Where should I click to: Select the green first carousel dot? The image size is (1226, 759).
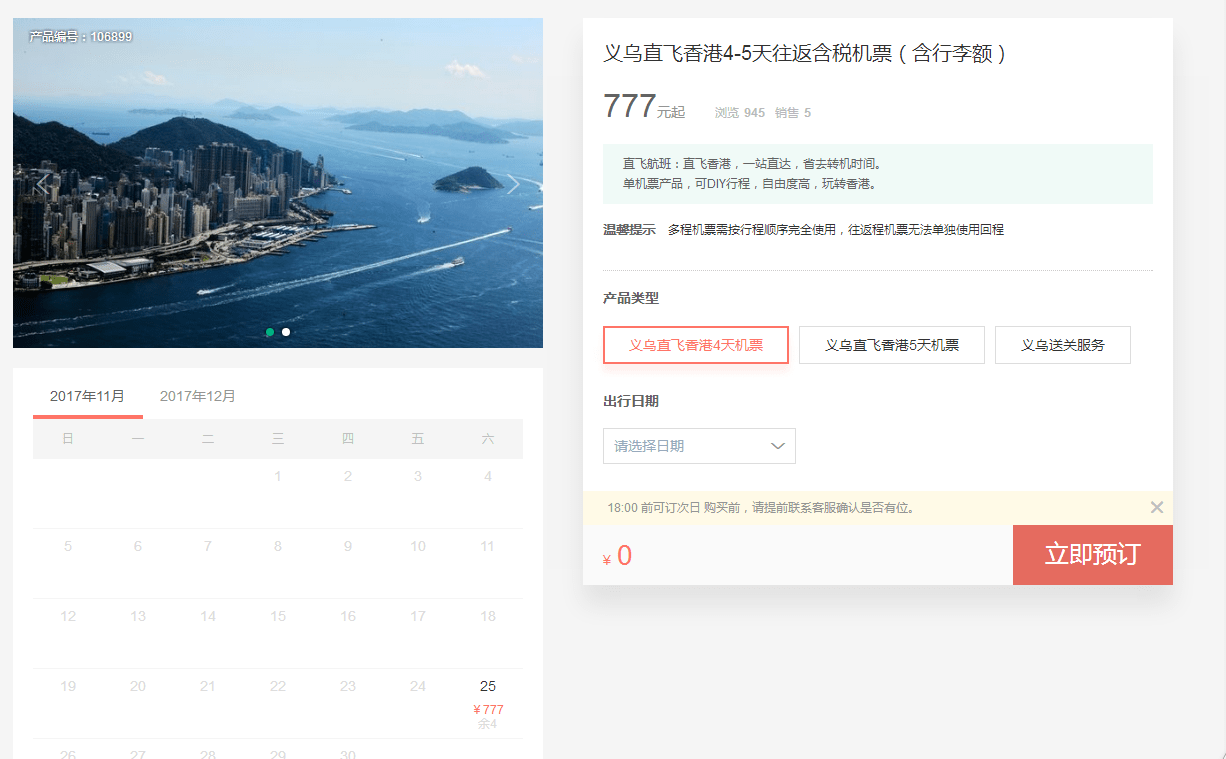pos(270,332)
